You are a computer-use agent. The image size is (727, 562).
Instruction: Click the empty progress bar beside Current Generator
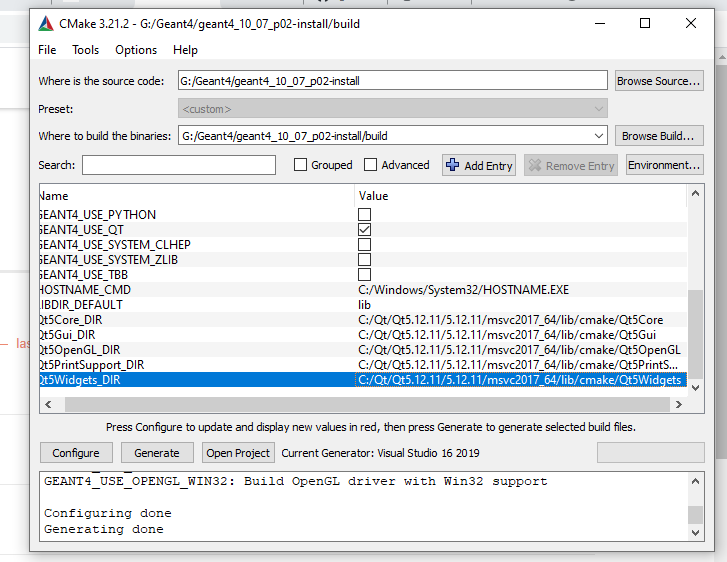(x=650, y=453)
